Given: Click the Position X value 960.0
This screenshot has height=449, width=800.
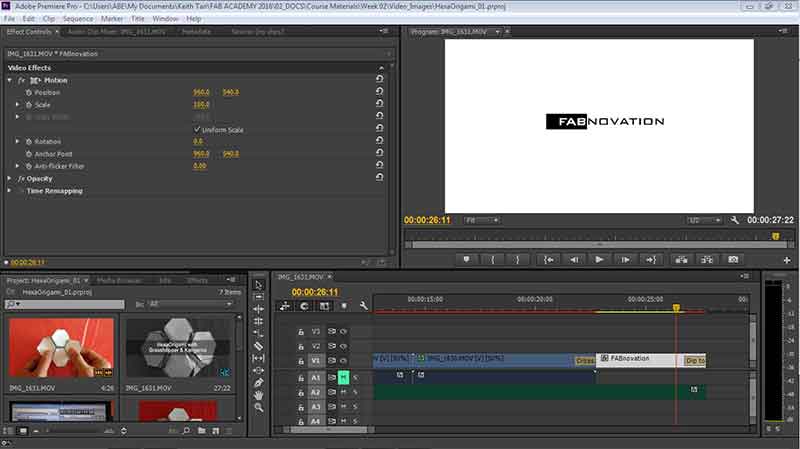Looking at the screenshot, I should pos(201,92).
